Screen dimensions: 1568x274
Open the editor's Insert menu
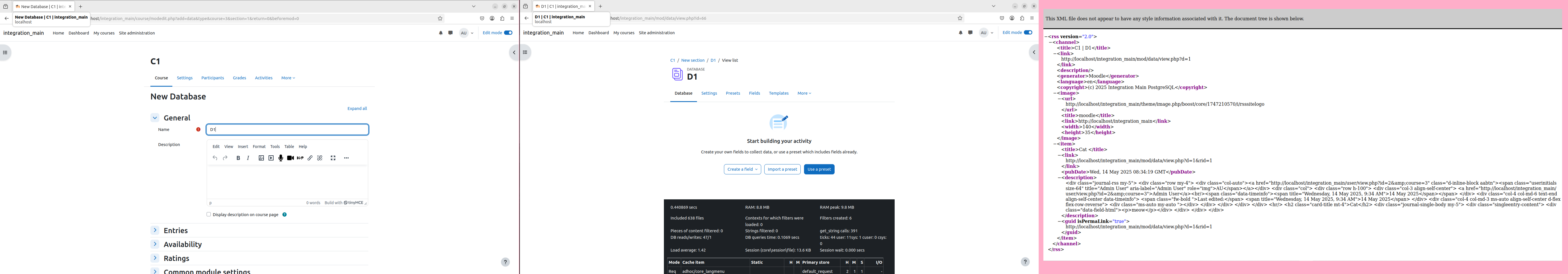click(243, 146)
